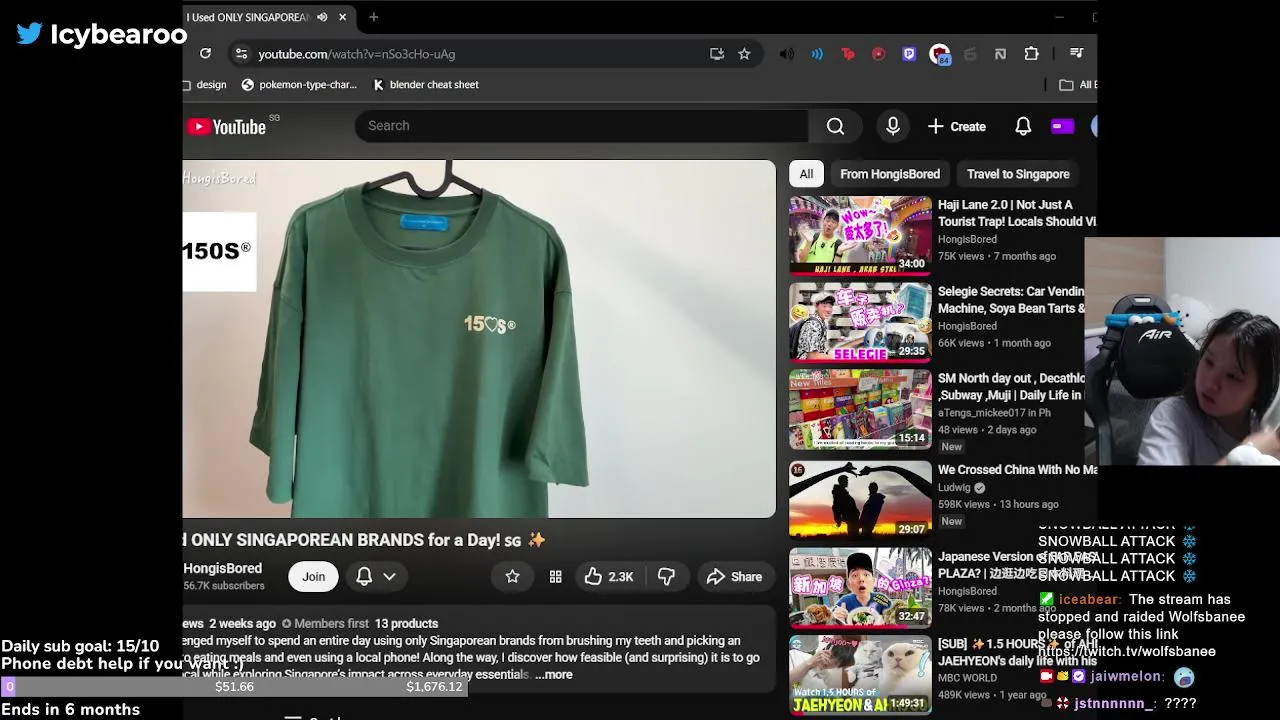Focus the YouTube Search field
The height and width of the screenshot is (720, 1280).
(581, 125)
